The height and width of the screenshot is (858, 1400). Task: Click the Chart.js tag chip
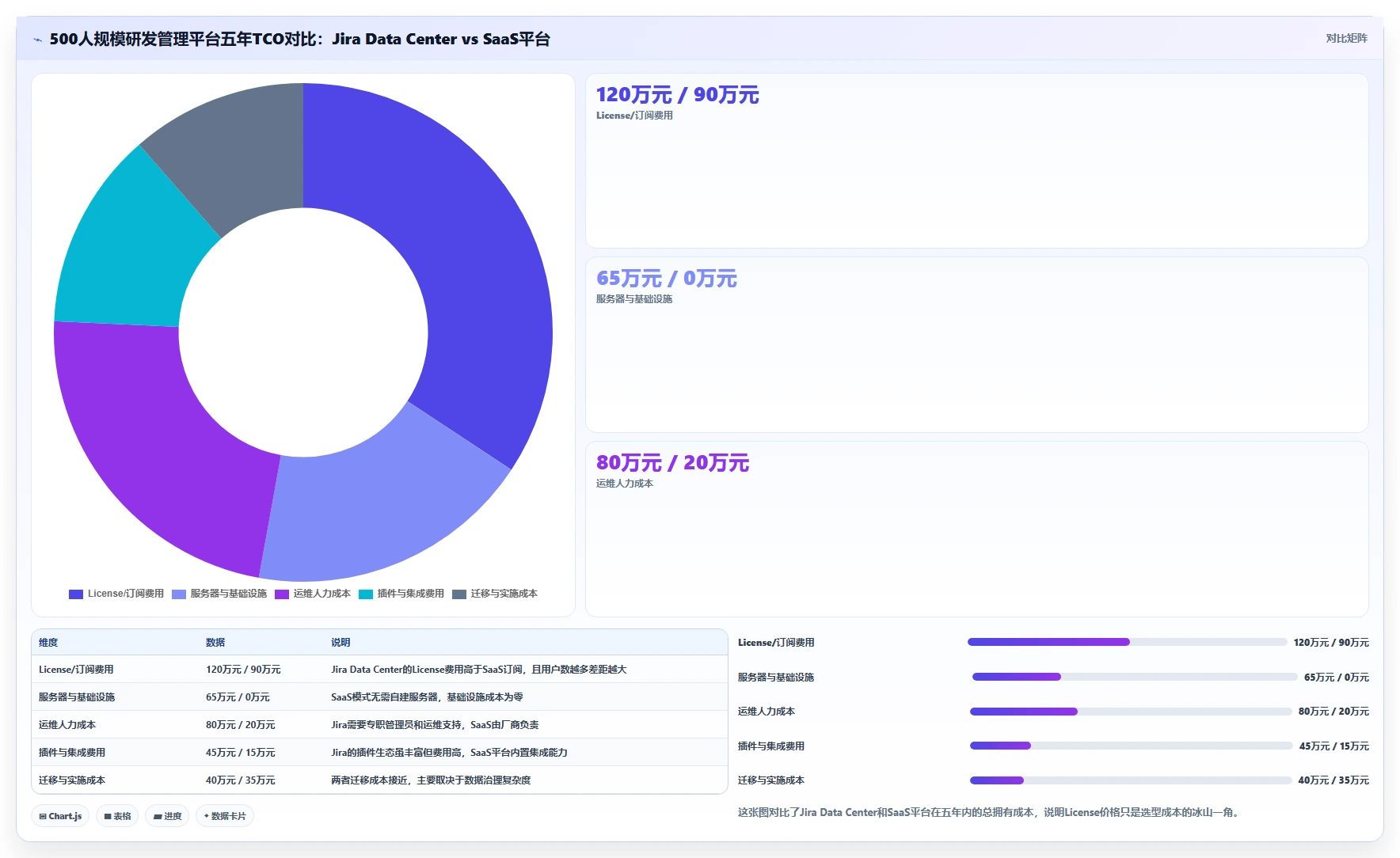(60, 816)
